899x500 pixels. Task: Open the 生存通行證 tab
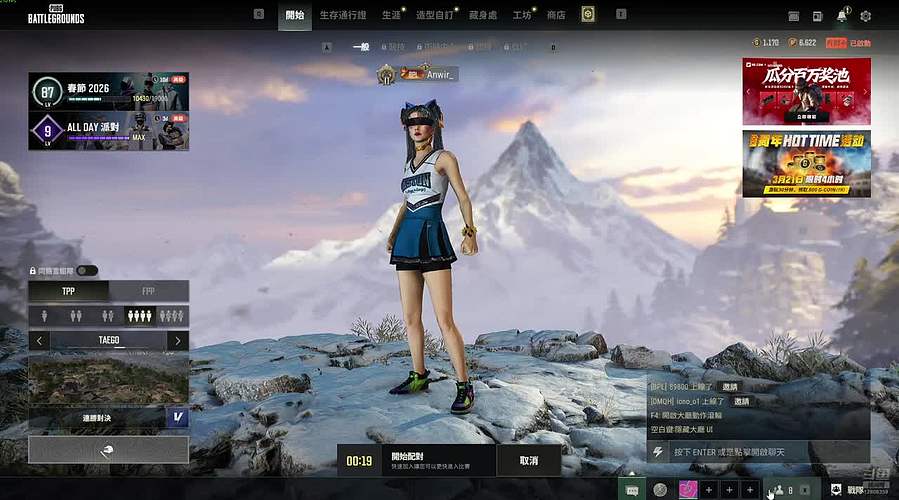tap(343, 15)
